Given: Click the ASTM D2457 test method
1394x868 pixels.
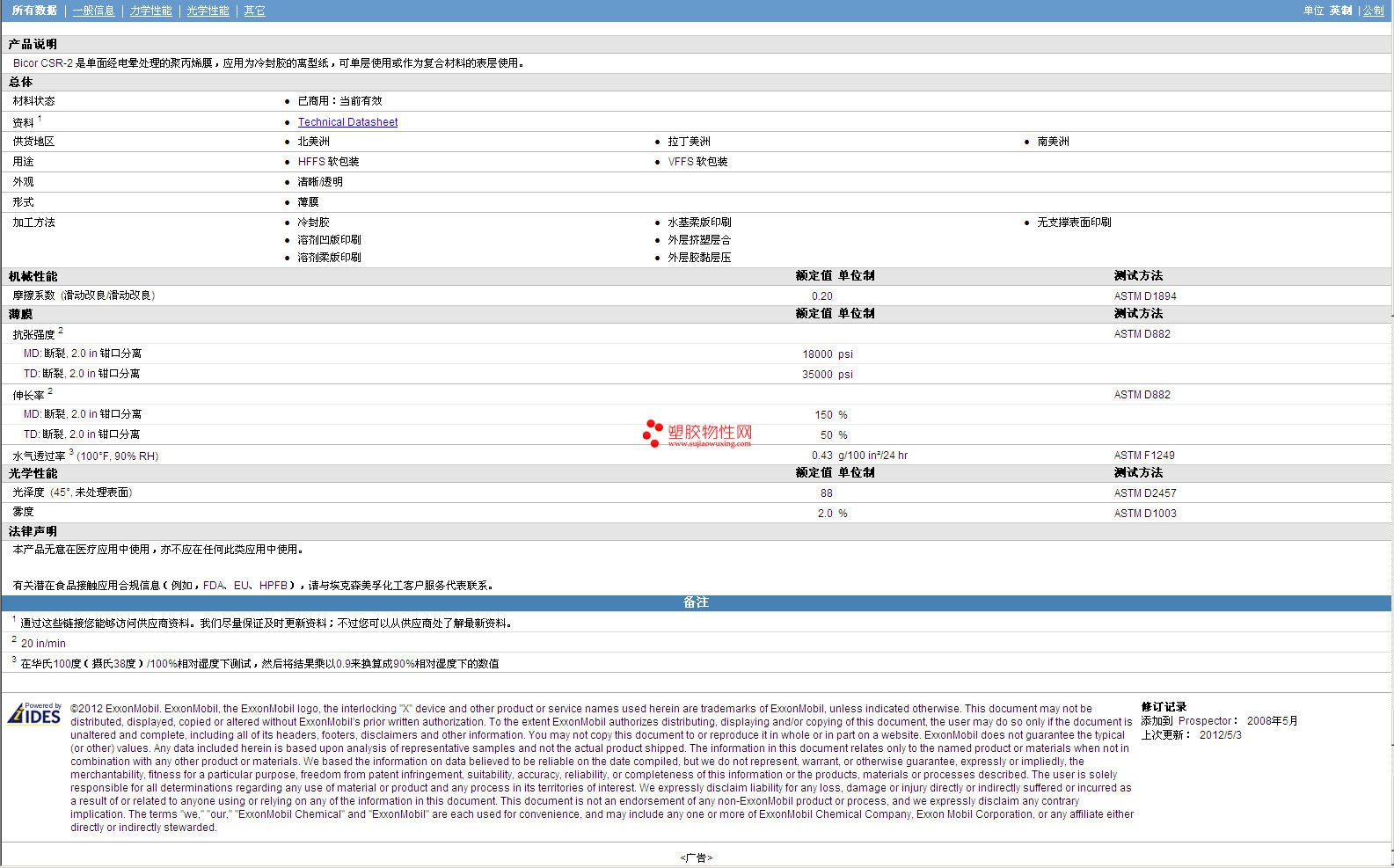Looking at the screenshot, I should tap(1145, 493).
